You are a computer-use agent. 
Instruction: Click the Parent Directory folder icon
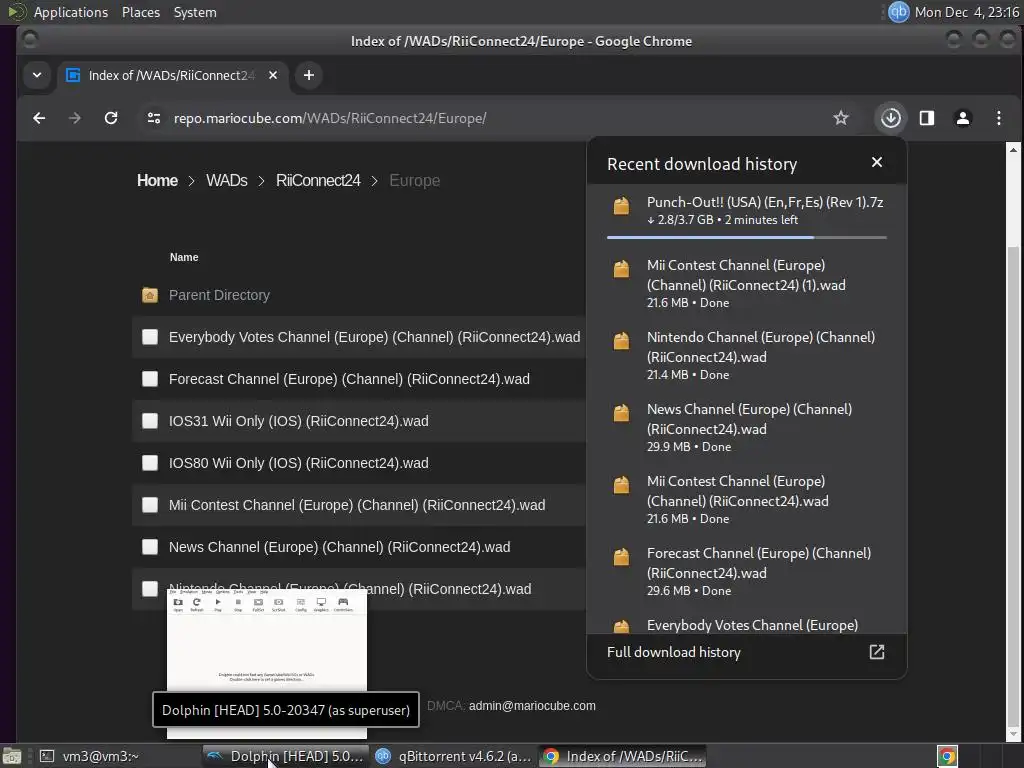(x=150, y=295)
